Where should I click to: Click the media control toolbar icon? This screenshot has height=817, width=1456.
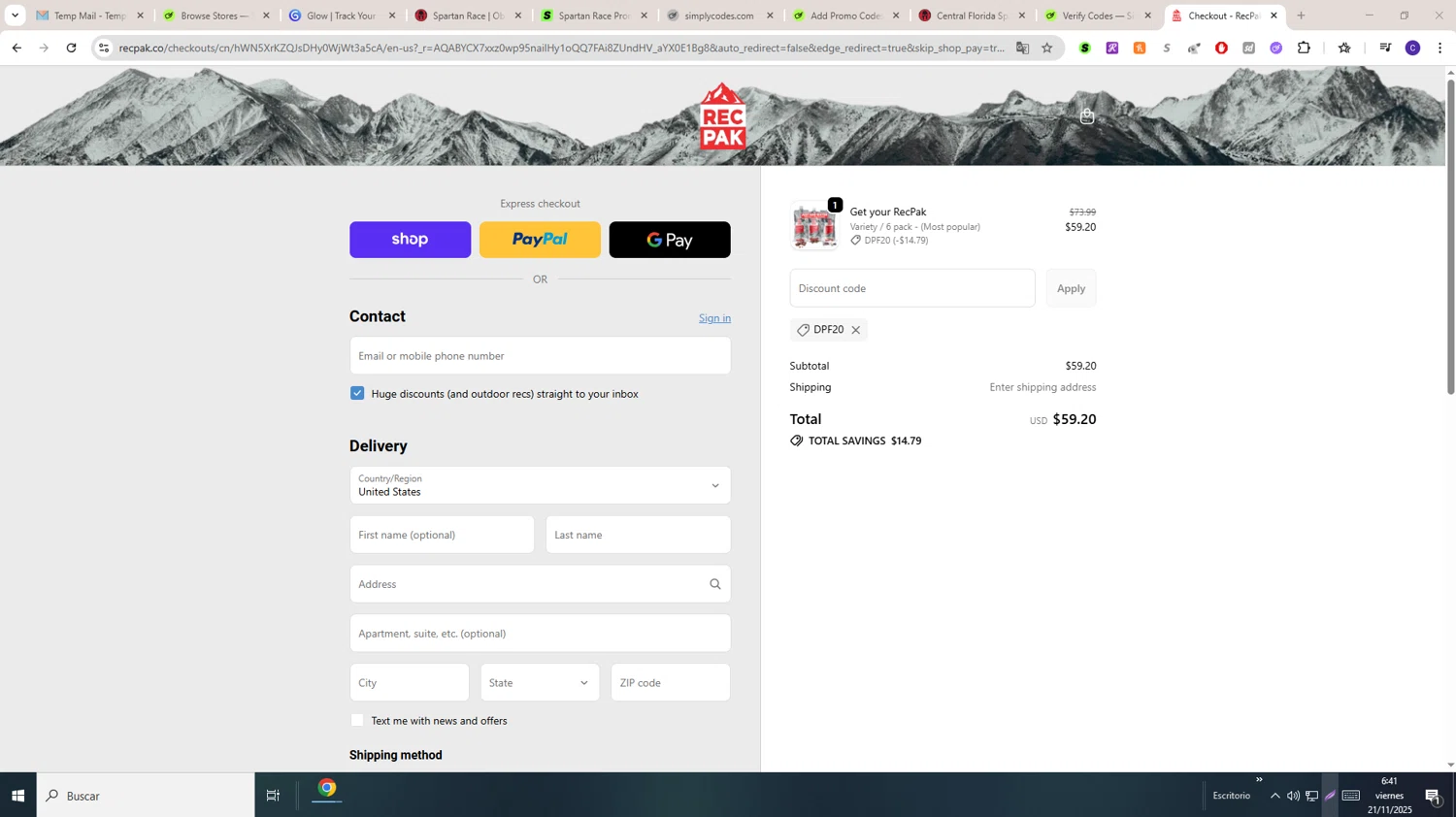(1385, 48)
